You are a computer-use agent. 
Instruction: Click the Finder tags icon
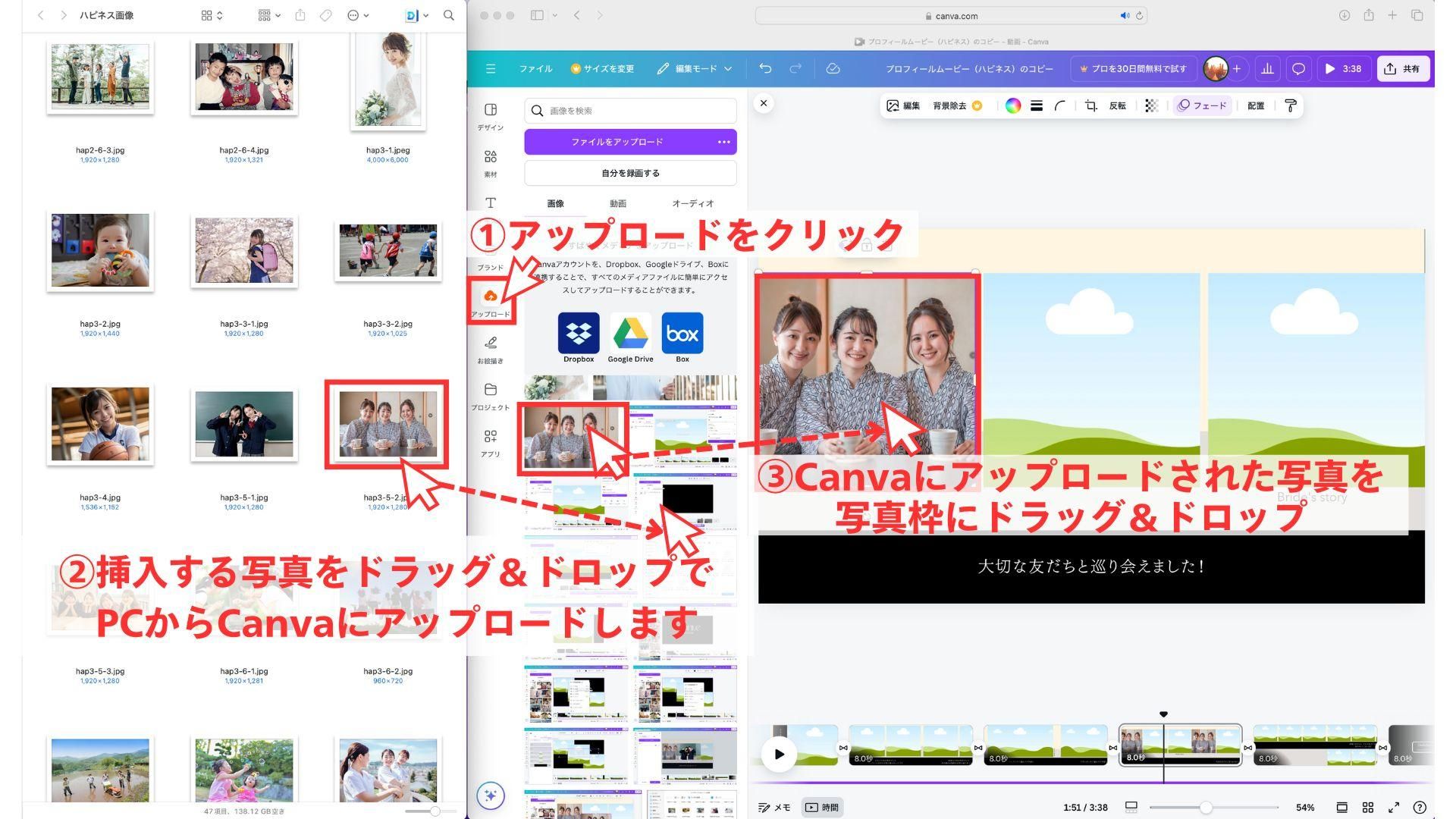pos(325,15)
